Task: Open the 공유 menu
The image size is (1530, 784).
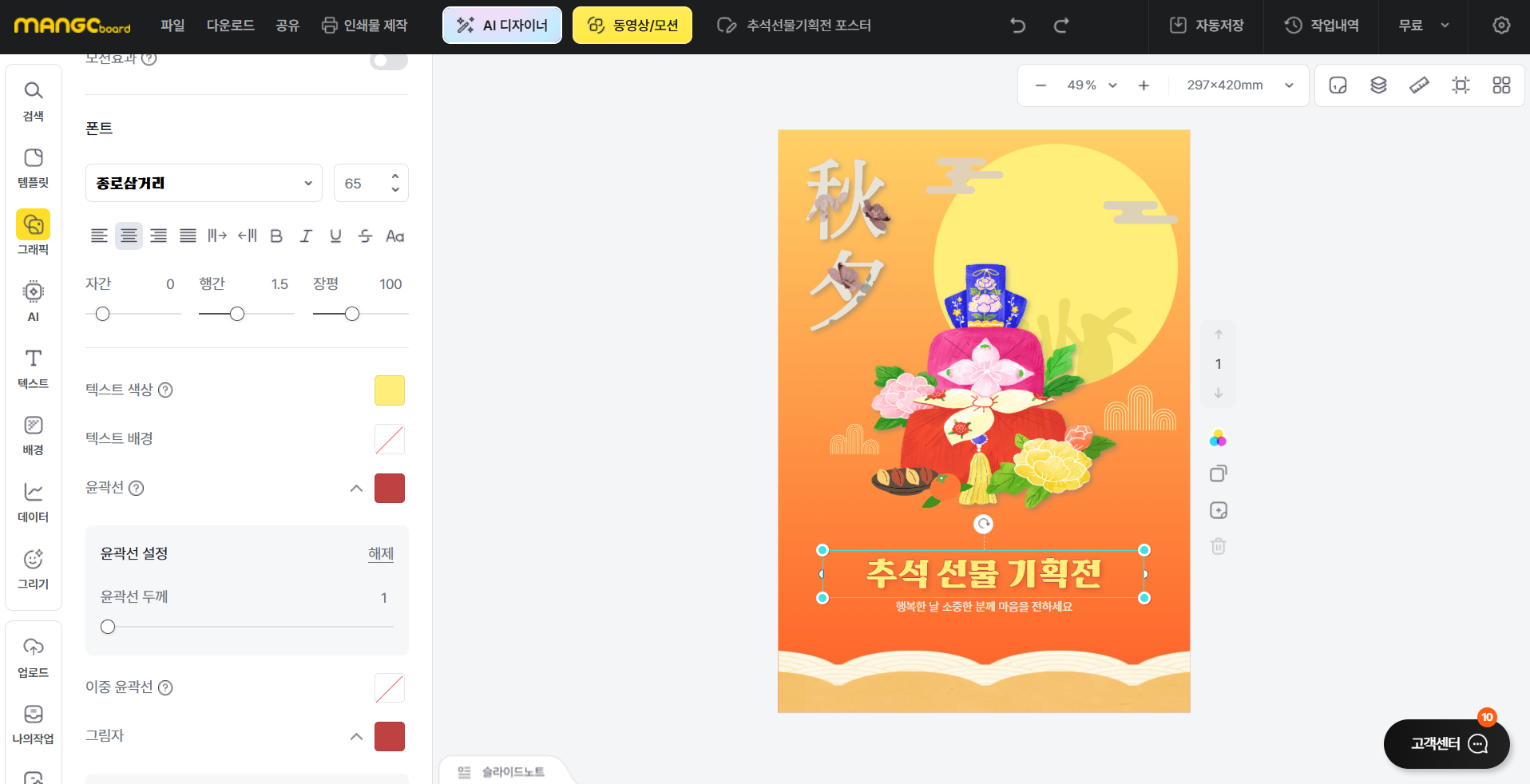Action: pos(287,25)
